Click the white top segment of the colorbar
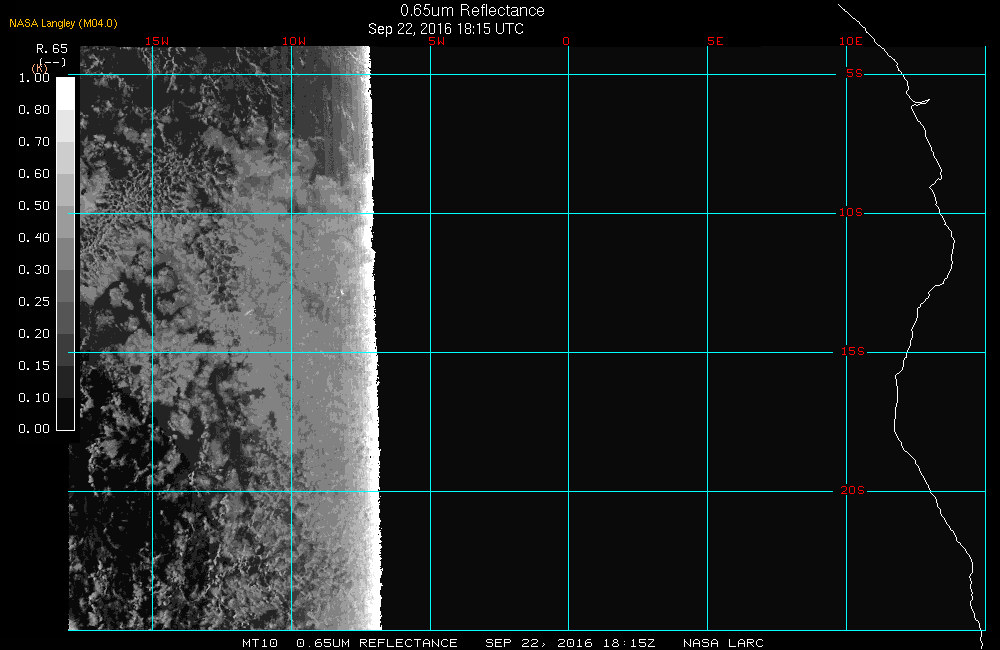This screenshot has height=650, width=1000. 66,94
